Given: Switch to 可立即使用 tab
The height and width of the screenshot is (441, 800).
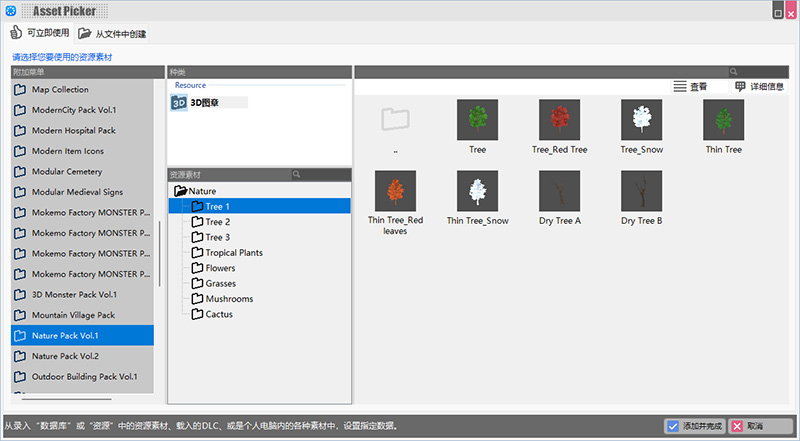Looking at the screenshot, I should tap(40, 33).
